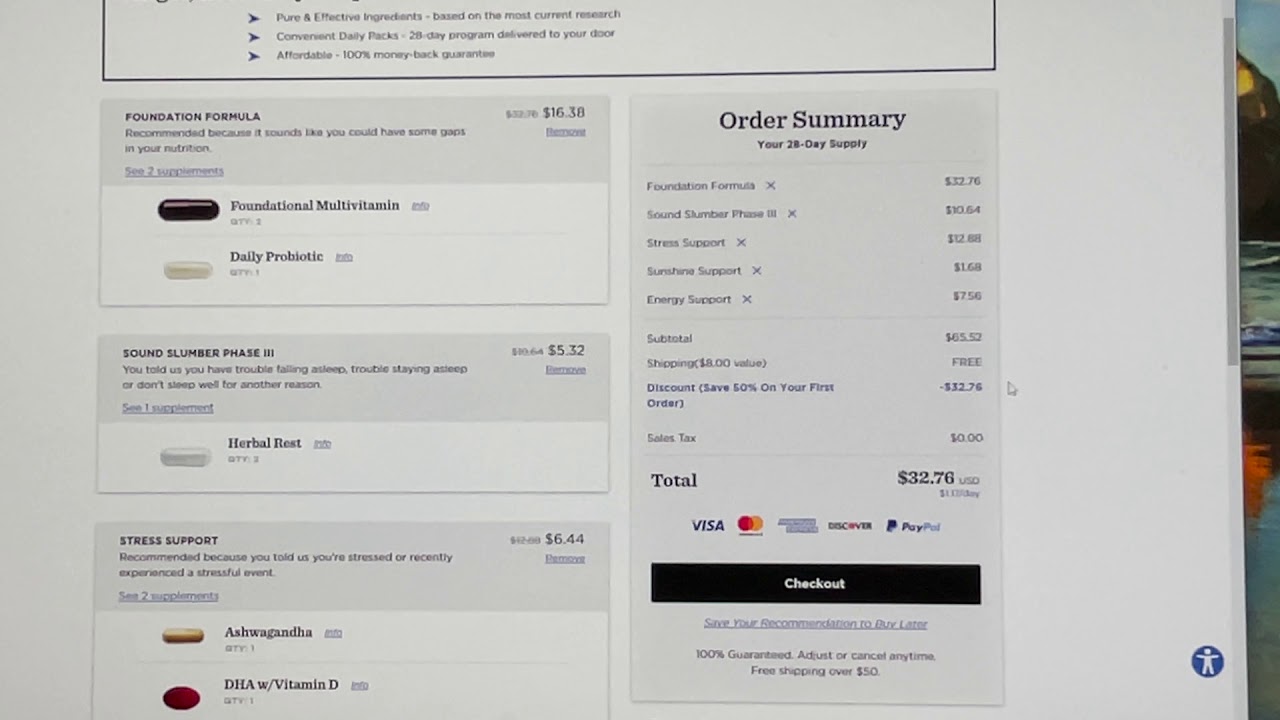Expand See 1 supplement under Sound Slumber
The height and width of the screenshot is (720, 1280).
167,408
